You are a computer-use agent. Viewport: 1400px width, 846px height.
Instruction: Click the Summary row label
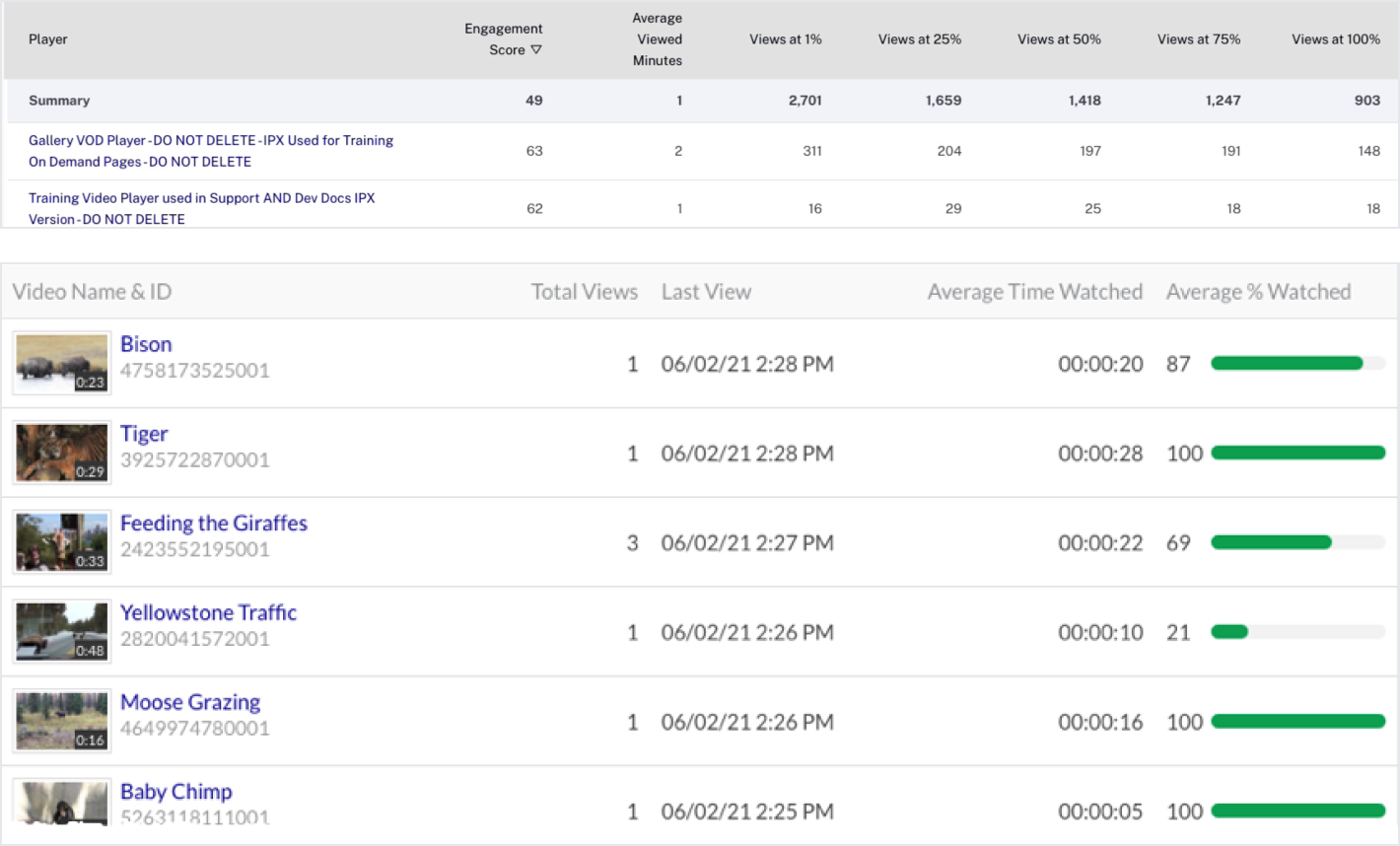(x=59, y=101)
